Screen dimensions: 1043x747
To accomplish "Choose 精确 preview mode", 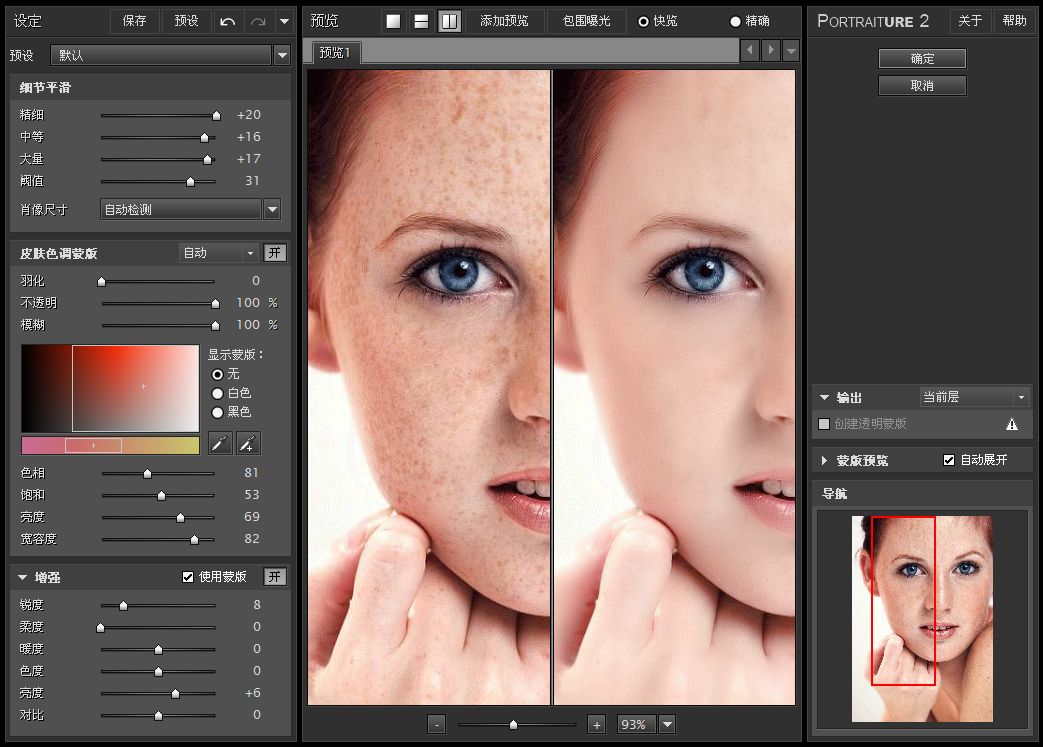I will [x=736, y=21].
